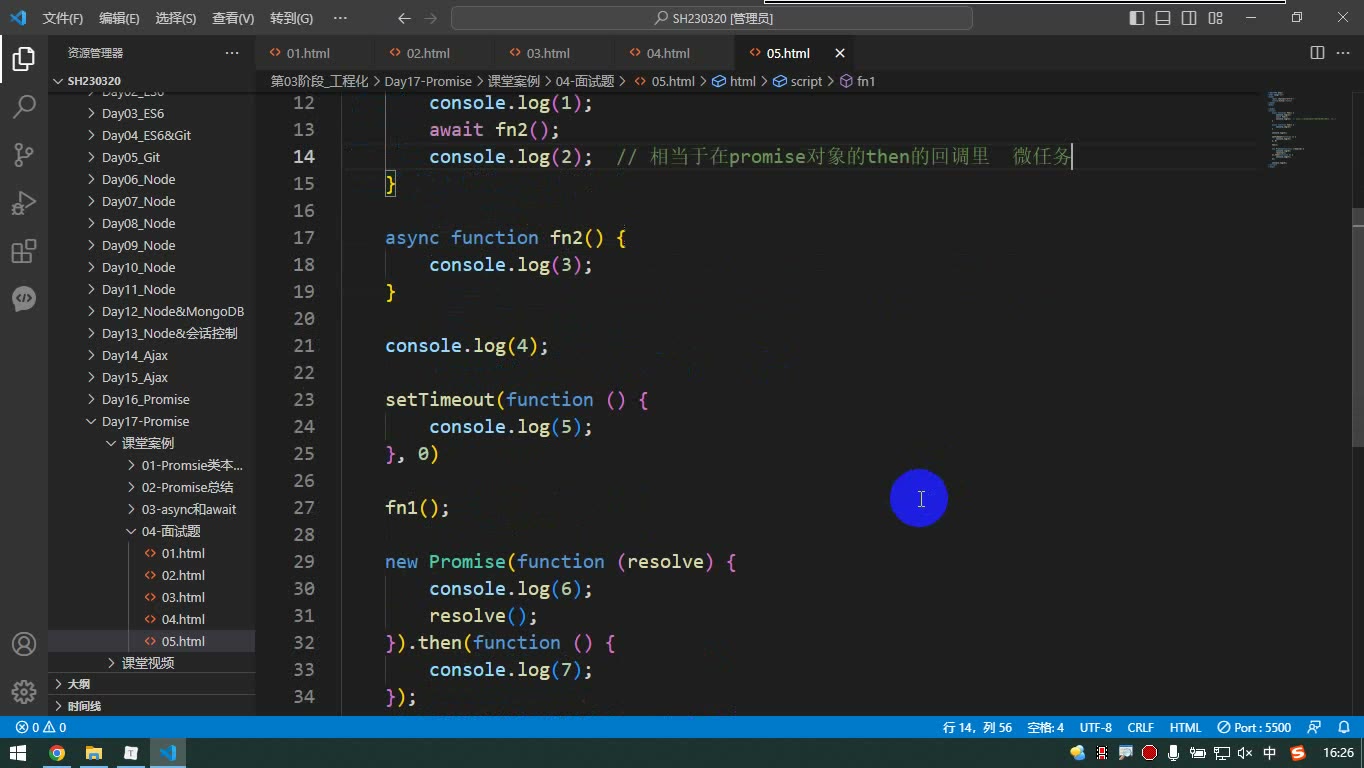Open File Explorer from the taskbar

(94, 753)
